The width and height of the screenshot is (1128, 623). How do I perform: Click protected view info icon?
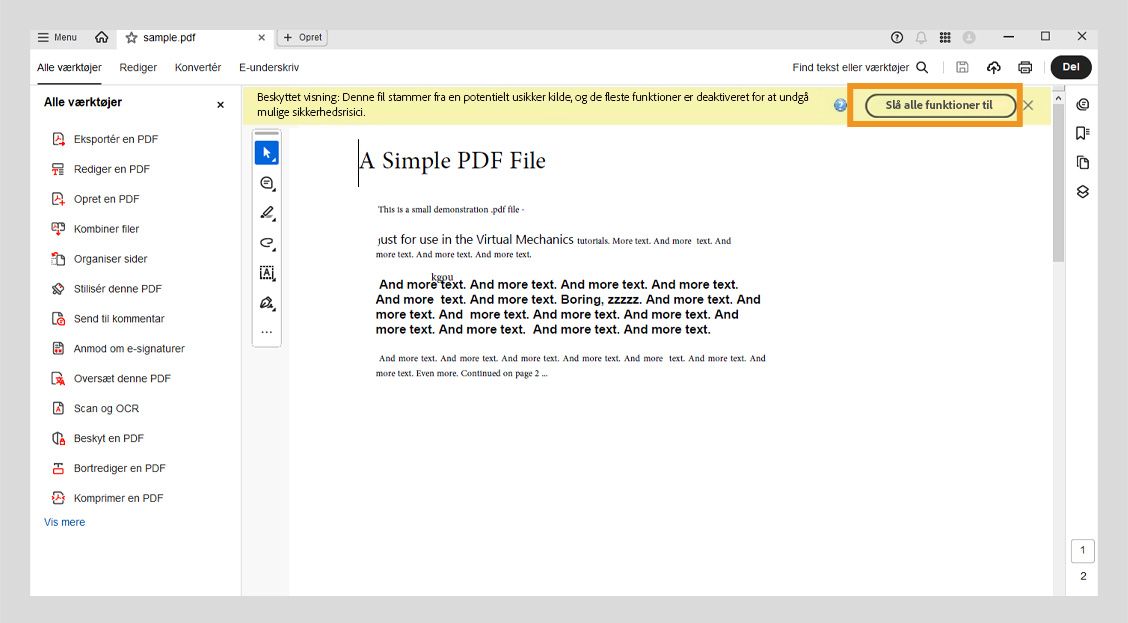(x=840, y=105)
